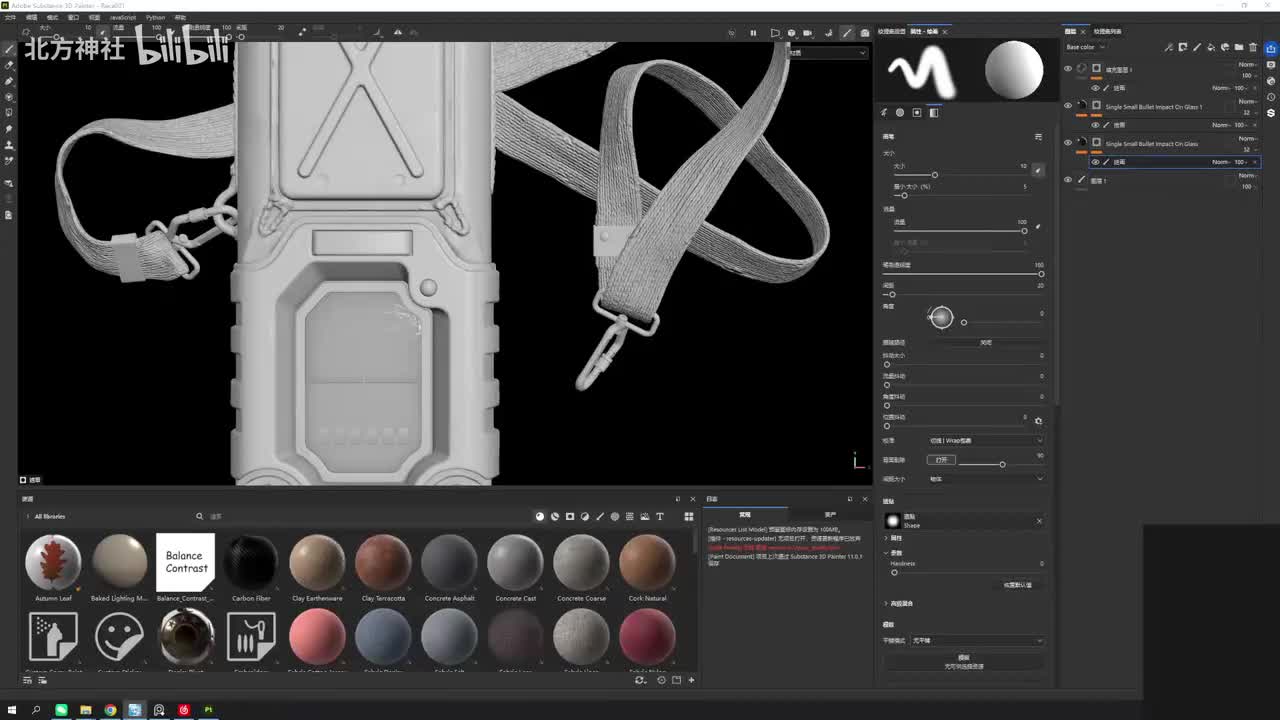The image size is (1280, 720).
Task: Add a folder to the layer stack
Action: click(x=1240, y=47)
